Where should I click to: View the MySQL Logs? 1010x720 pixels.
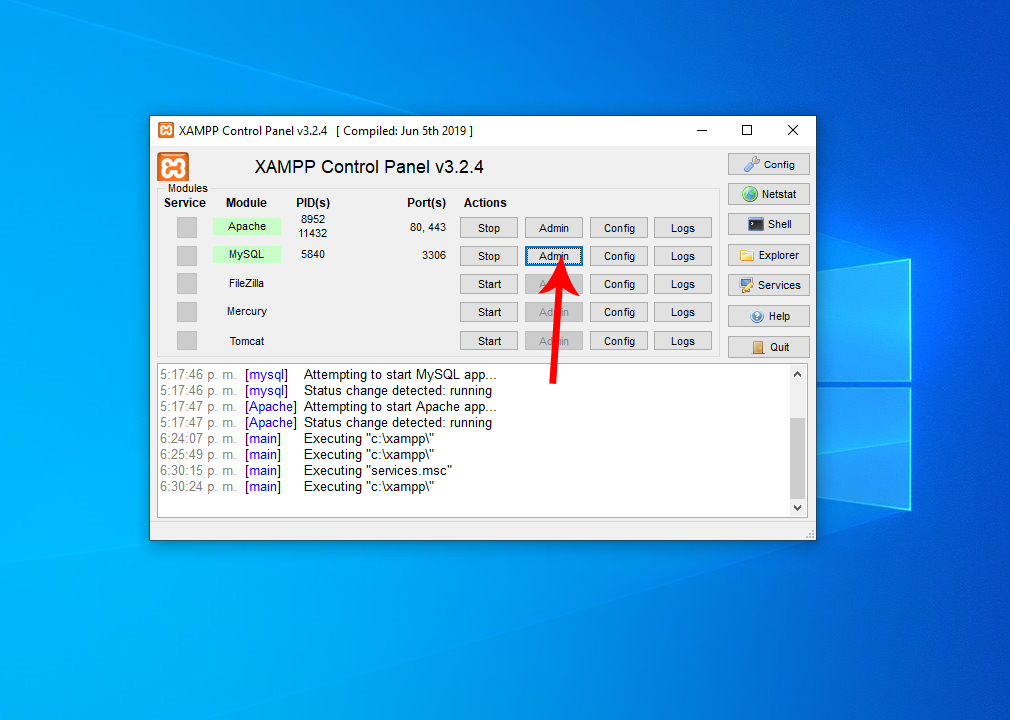point(683,256)
